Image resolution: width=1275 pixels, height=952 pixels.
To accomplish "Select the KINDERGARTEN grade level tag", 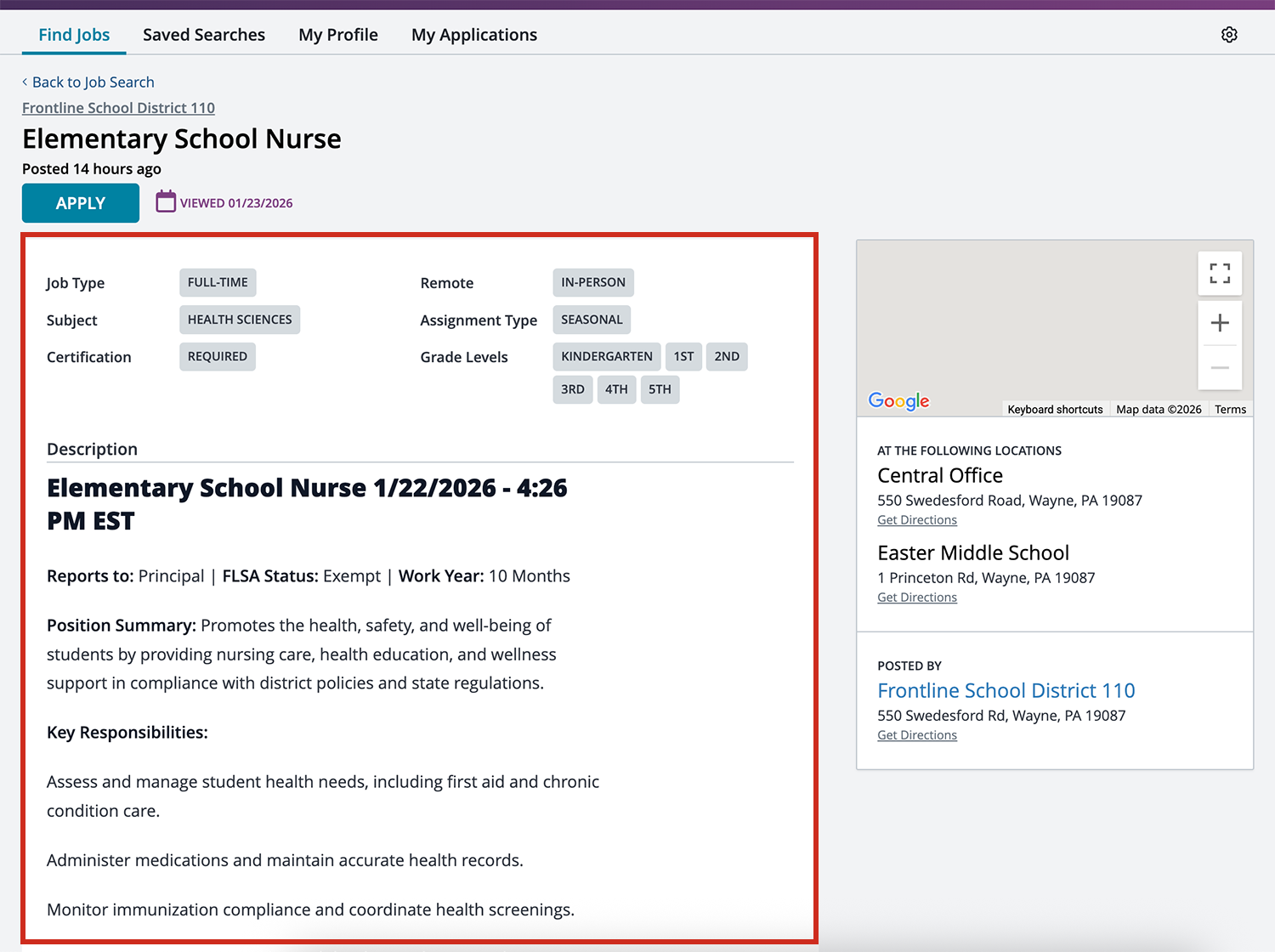I will click(x=606, y=356).
